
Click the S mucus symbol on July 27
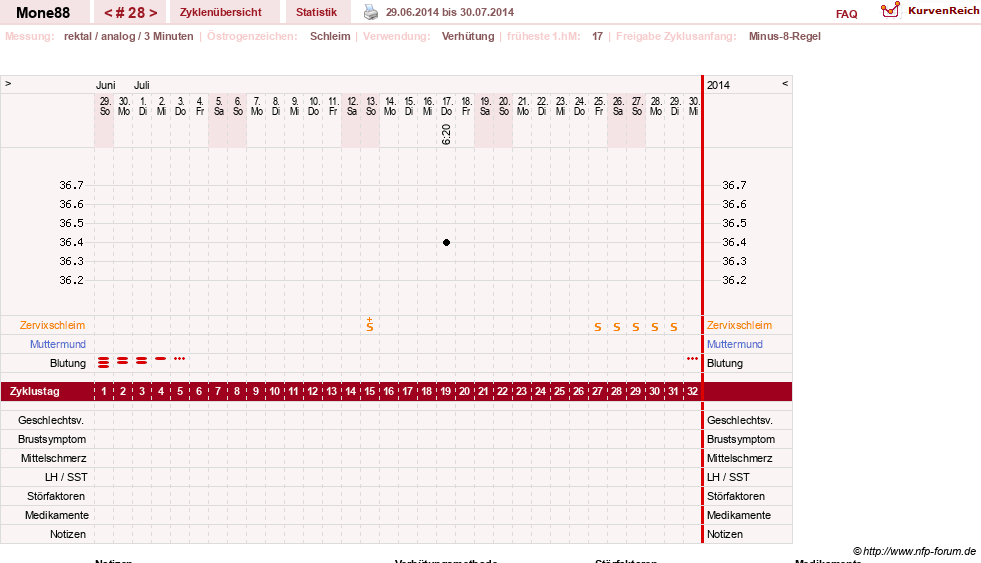pos(636,327)
